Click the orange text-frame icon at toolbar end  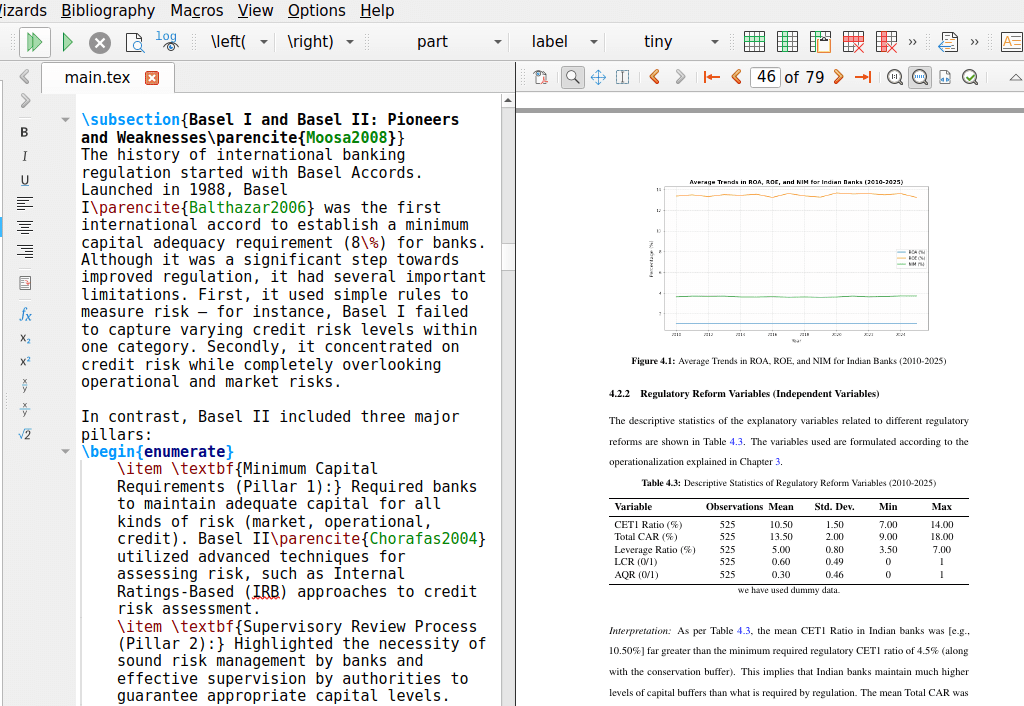(1012, 42)
